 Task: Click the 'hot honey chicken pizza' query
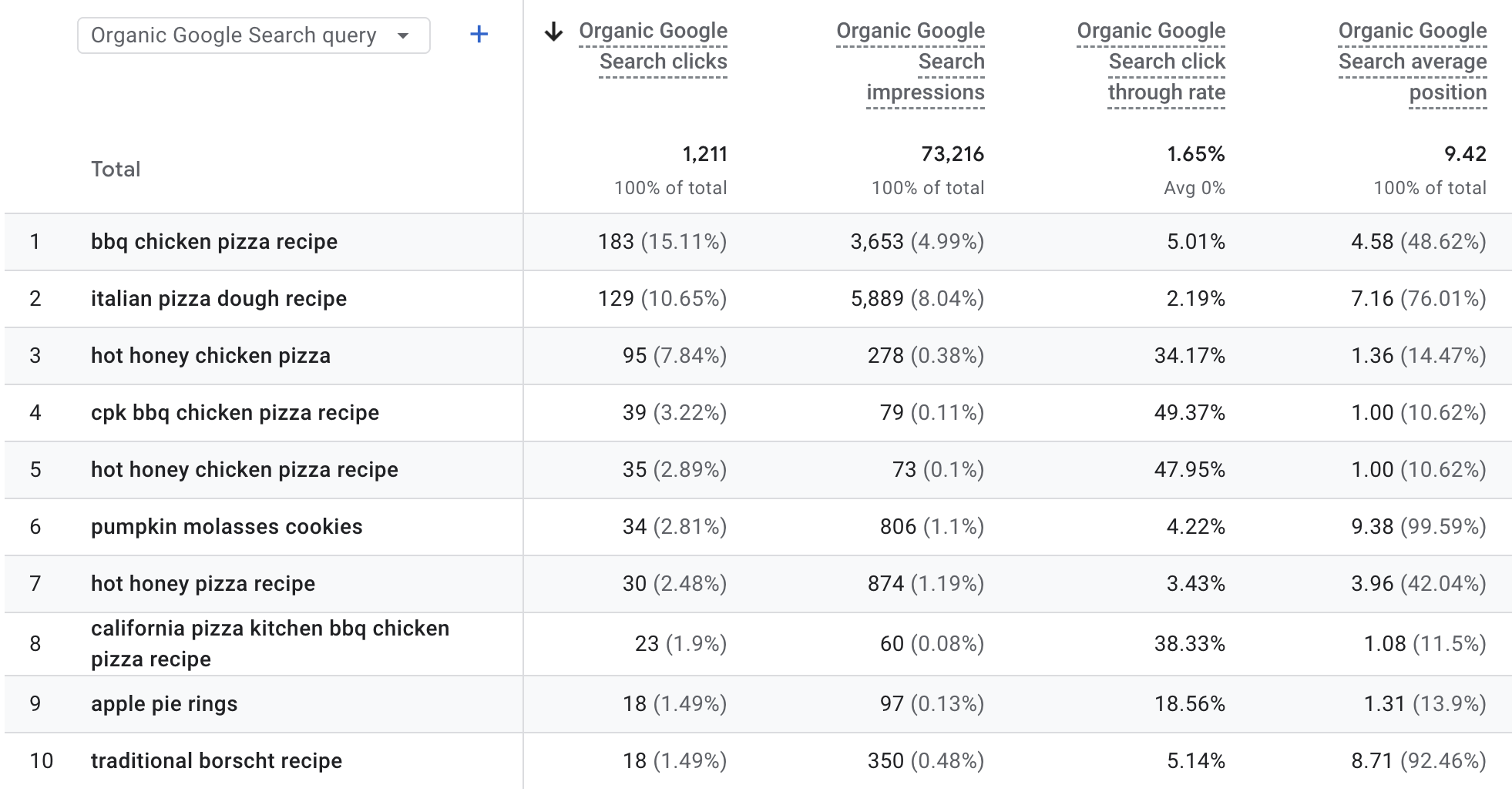click(210, 356)
